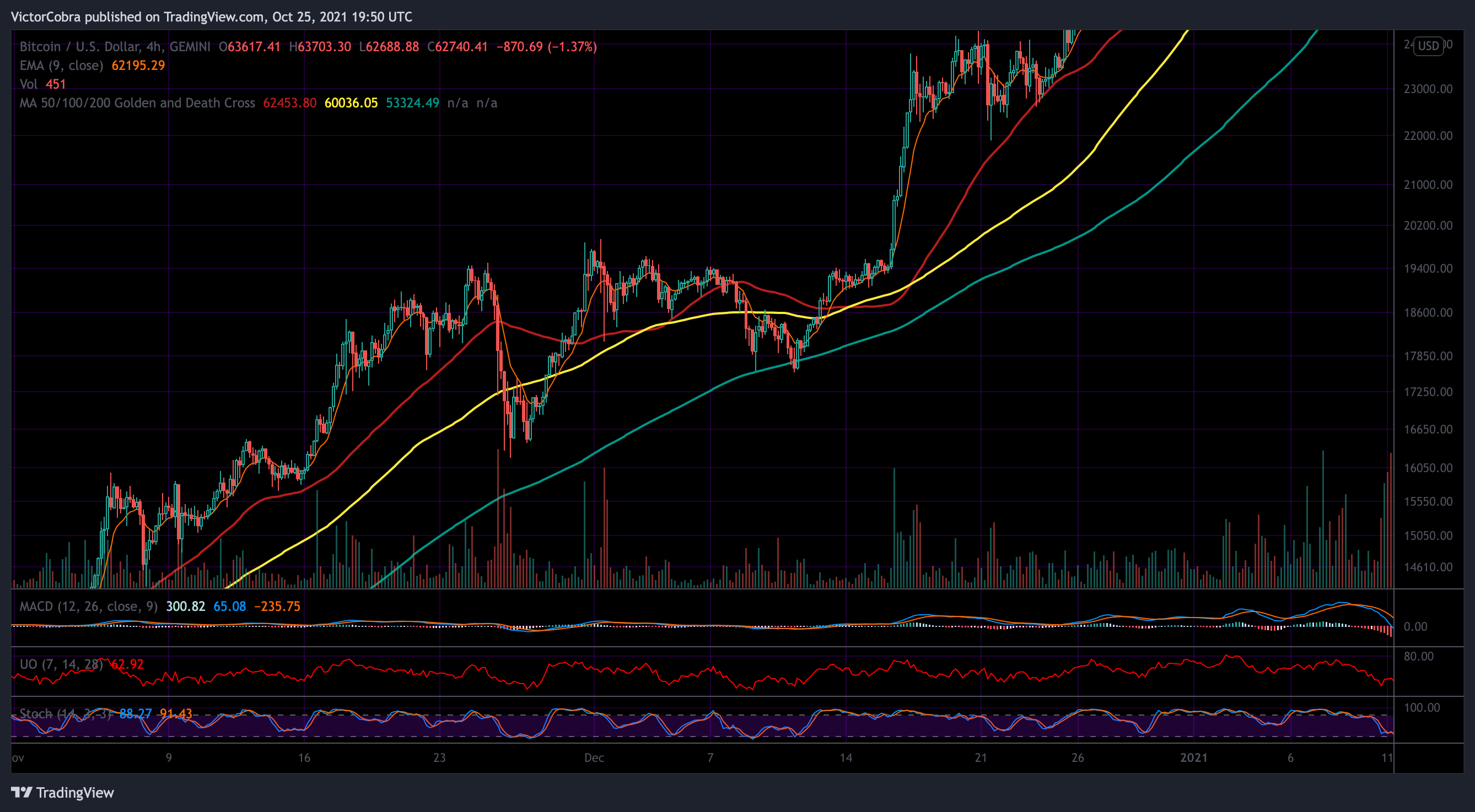1475x812 pixels.
Task: Click the date label 23 on time axis
Action: [439, 757]
